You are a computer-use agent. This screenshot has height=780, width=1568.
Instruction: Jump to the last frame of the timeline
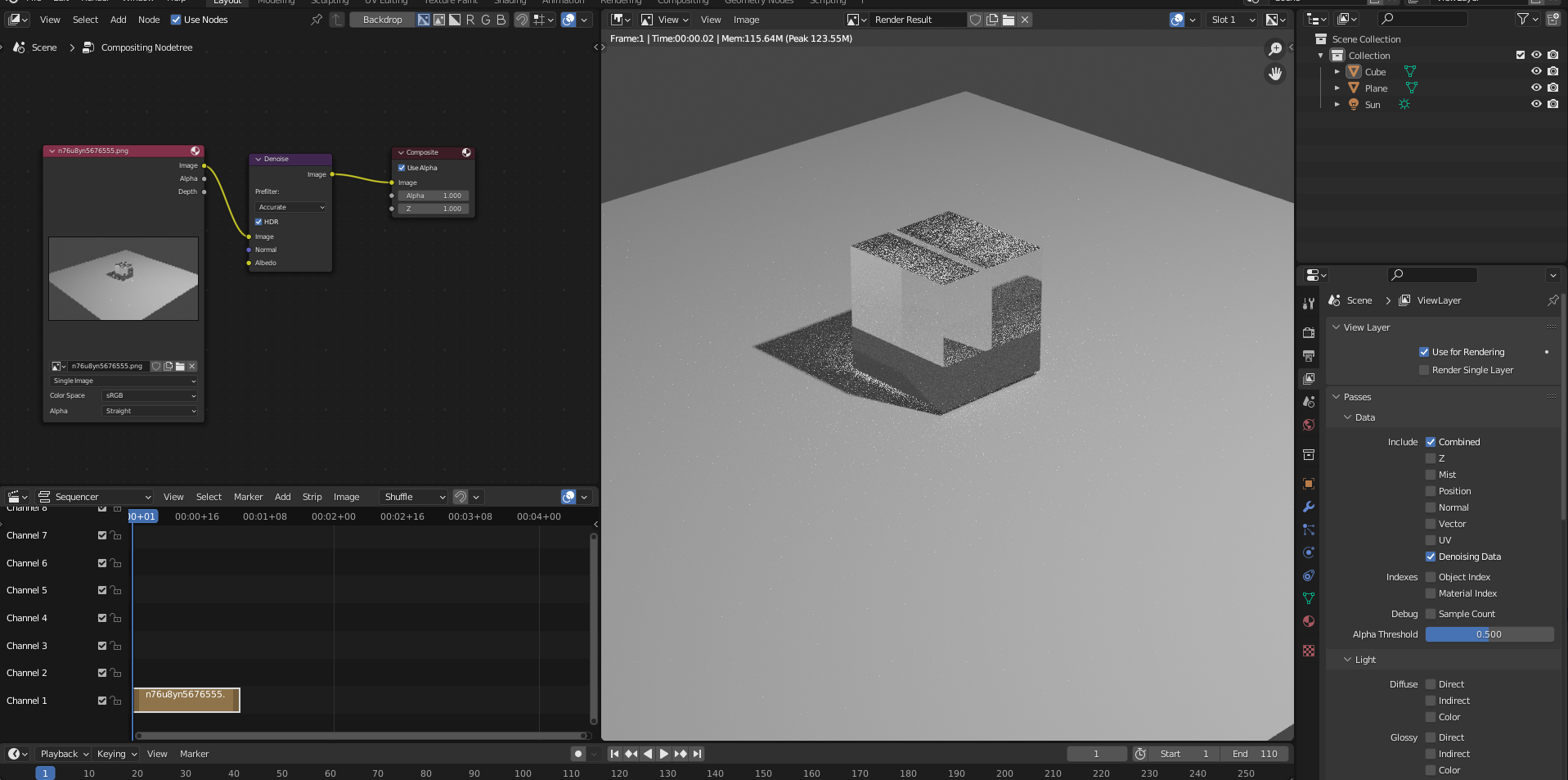click(697, 754)
